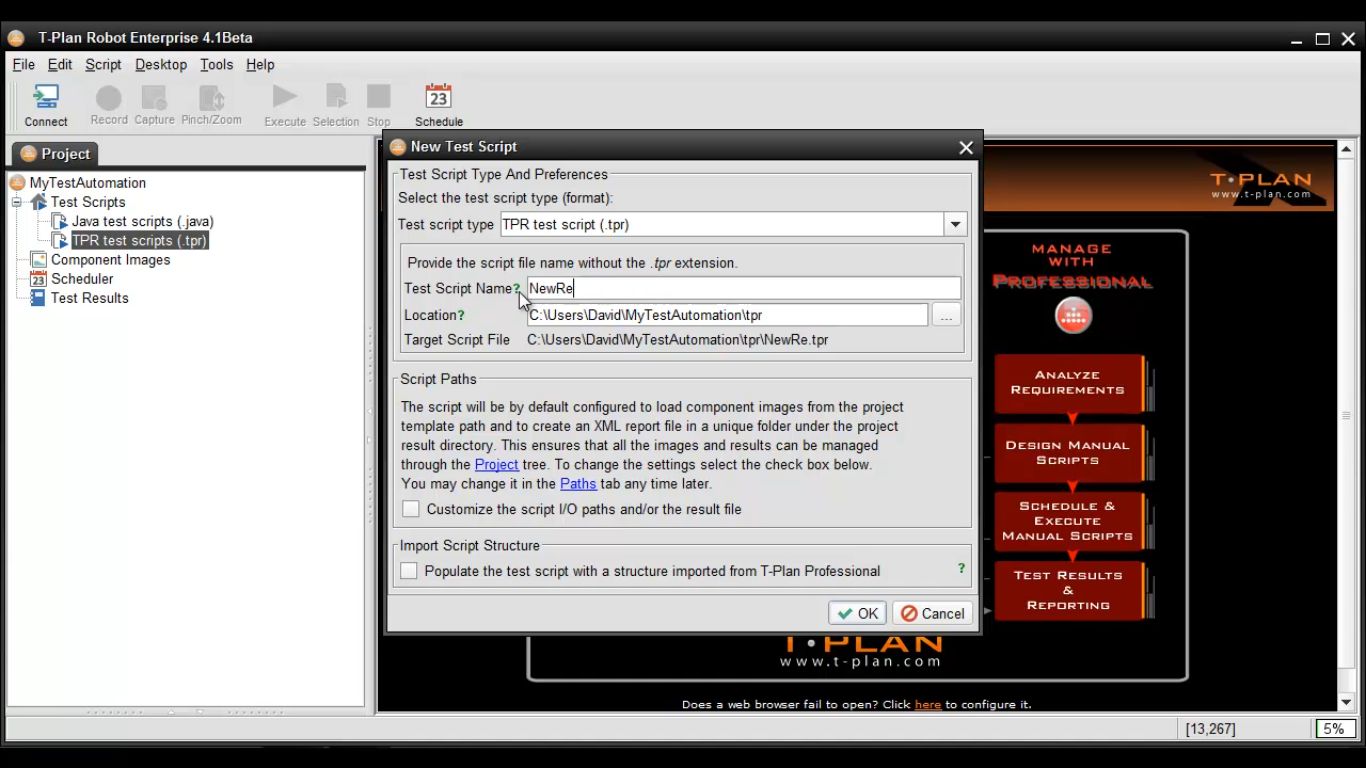The height and width of the screenshot is (768, 1366).
Task: Click the Component Images icon
Action: pos(39,260)
